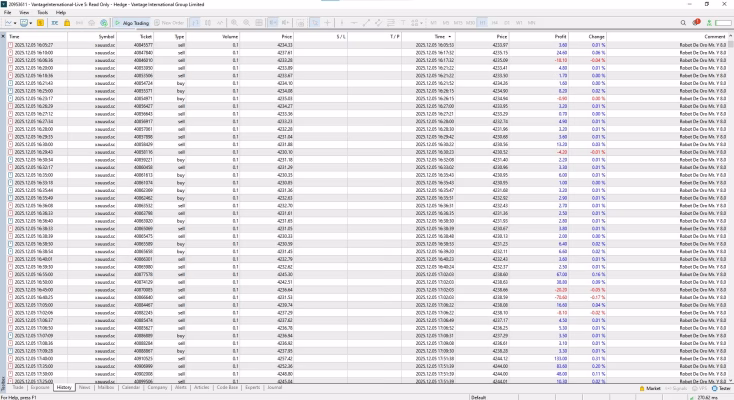Select the M15 timeframe
Viewport: 734px width, 400px height.
tap(458, 22)
